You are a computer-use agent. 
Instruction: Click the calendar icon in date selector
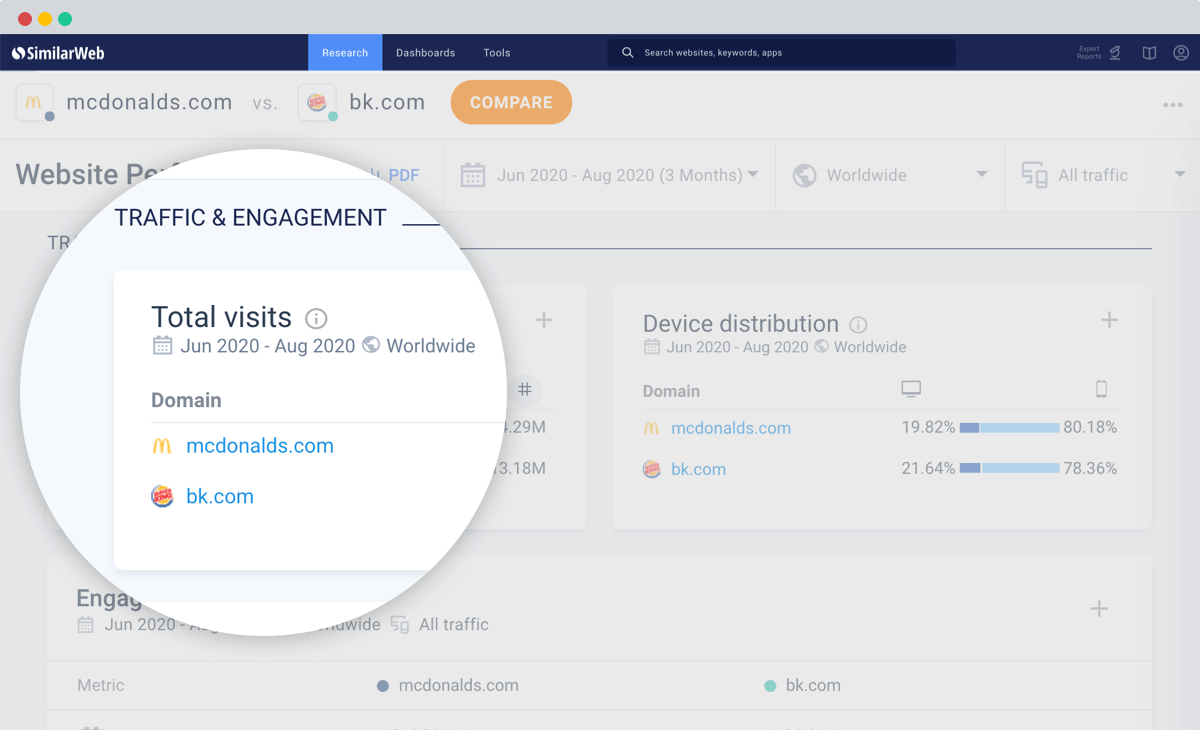click(x=473, y=175)
